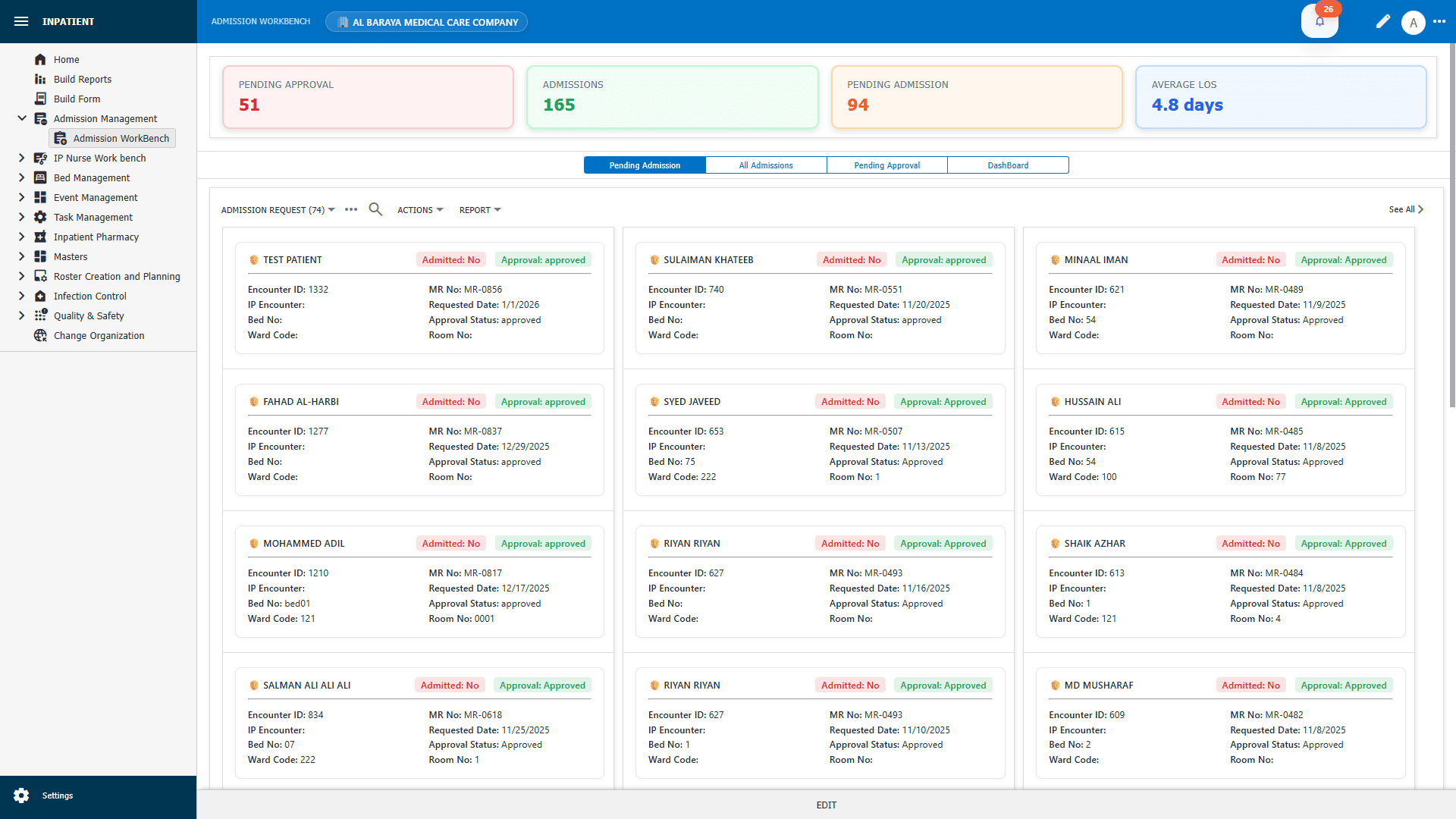Select AL BARAYA MEDICAL CARE COMPANY organization selector
1456x819 pixels.
tap(426, 21)
